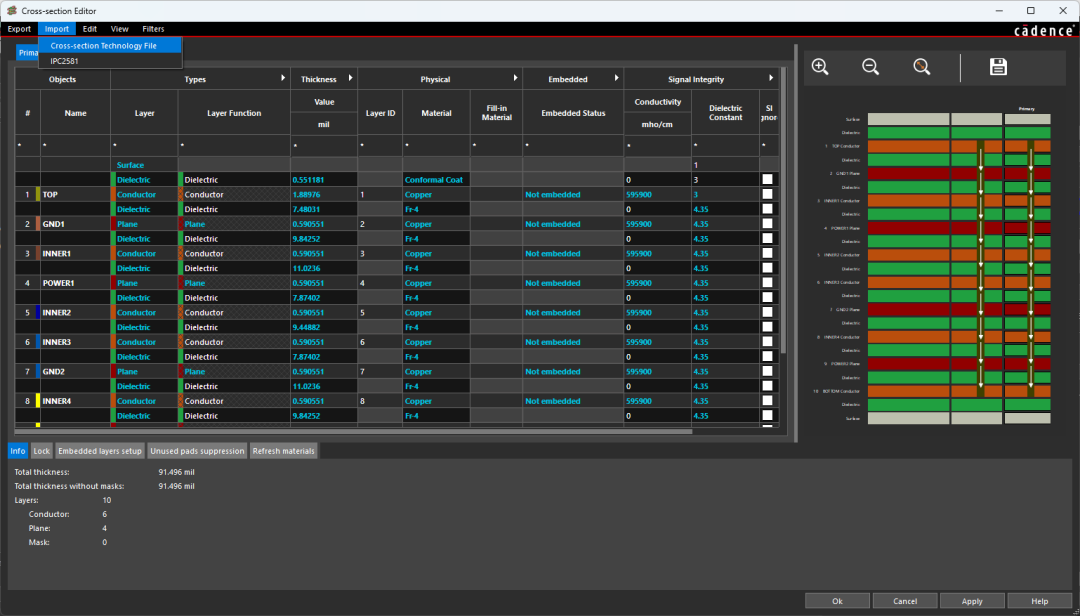Screen dimensions: 1080x616
Task: Click the INNER2 row blue color marker
Action: tap(38, 313)
